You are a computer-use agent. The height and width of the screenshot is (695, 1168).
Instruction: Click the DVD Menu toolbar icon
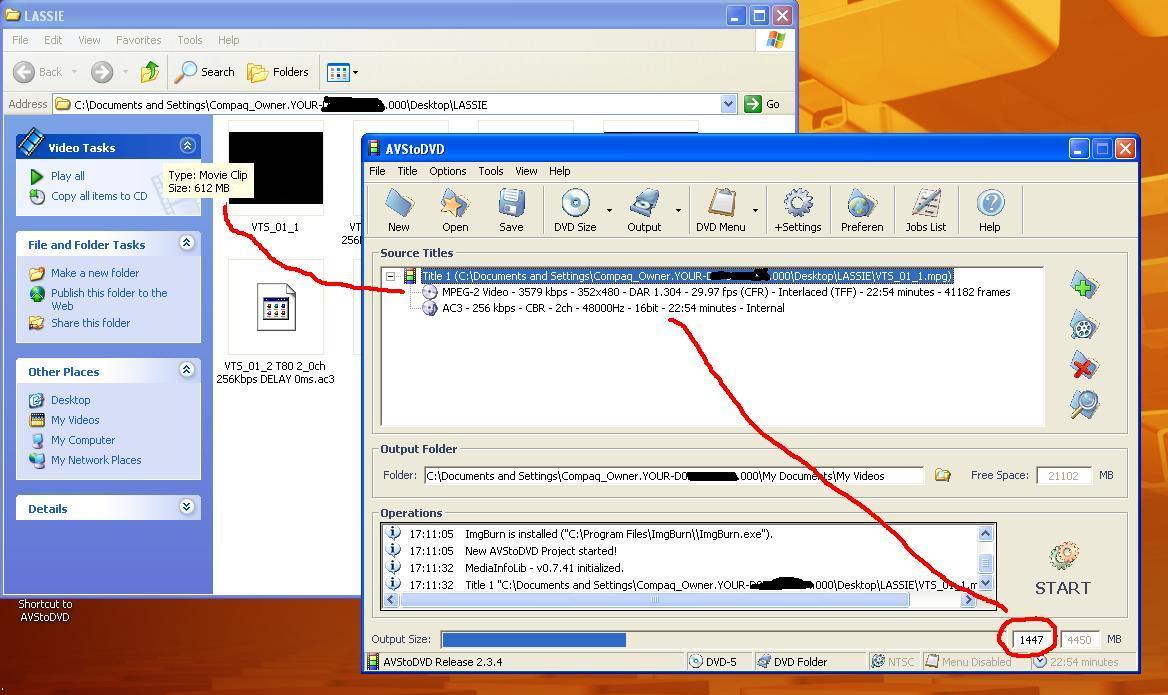pos(720,210)
